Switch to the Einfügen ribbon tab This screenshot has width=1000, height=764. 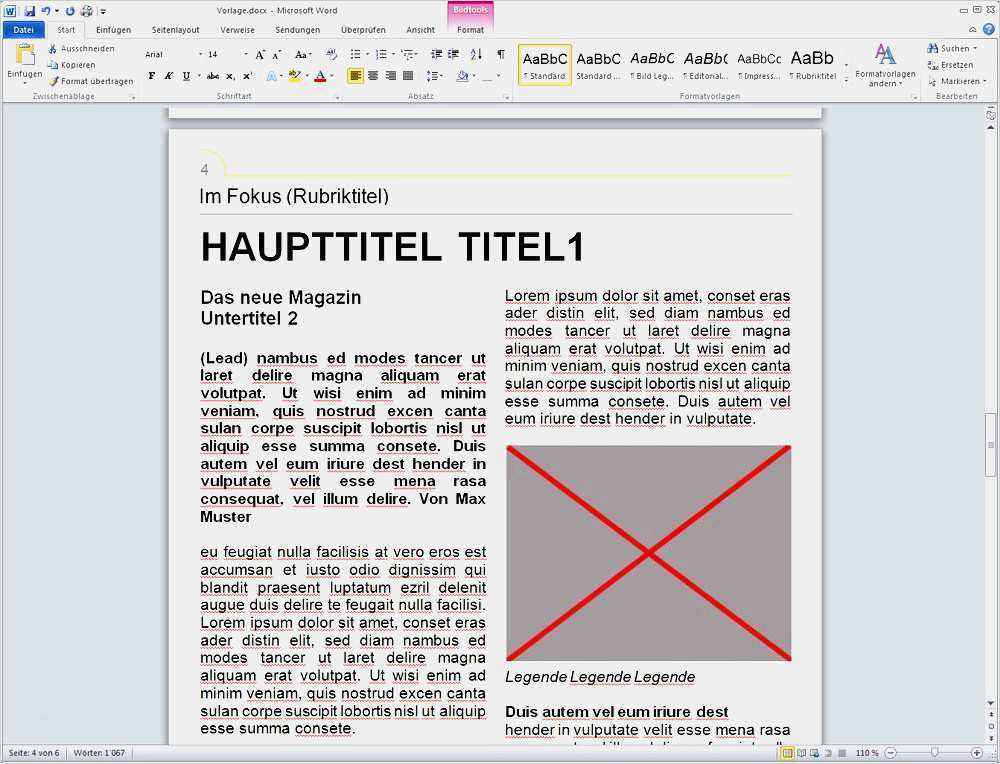coord(113,30)
